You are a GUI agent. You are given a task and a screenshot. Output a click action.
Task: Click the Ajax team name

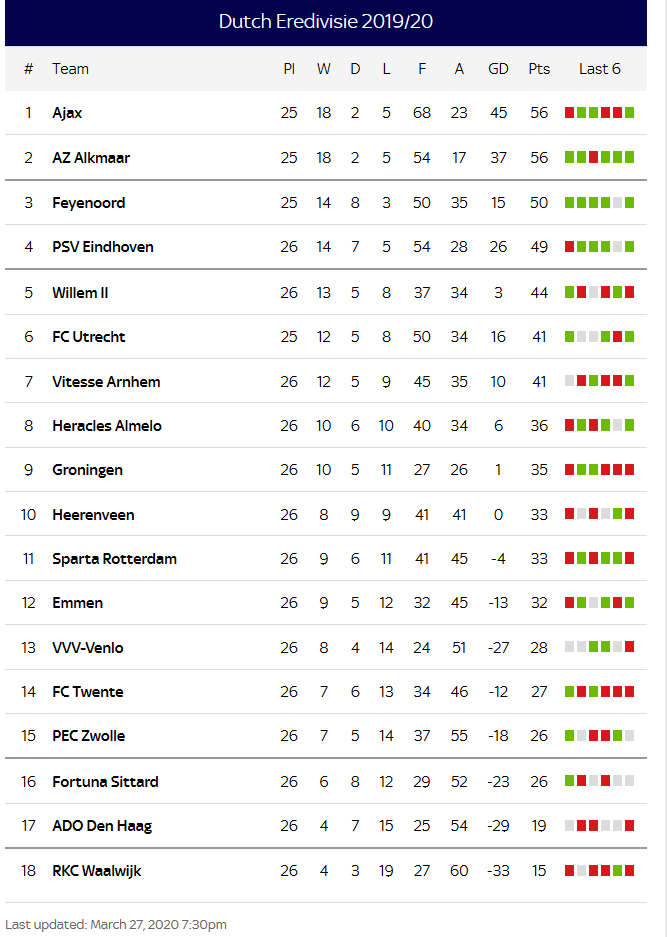click(67, 113)
